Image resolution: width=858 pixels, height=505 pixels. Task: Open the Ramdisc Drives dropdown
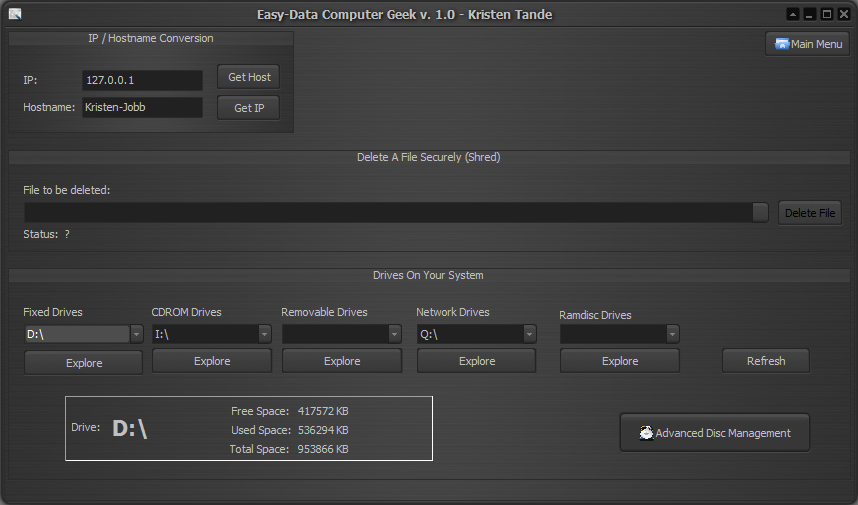tap(672, 334)
